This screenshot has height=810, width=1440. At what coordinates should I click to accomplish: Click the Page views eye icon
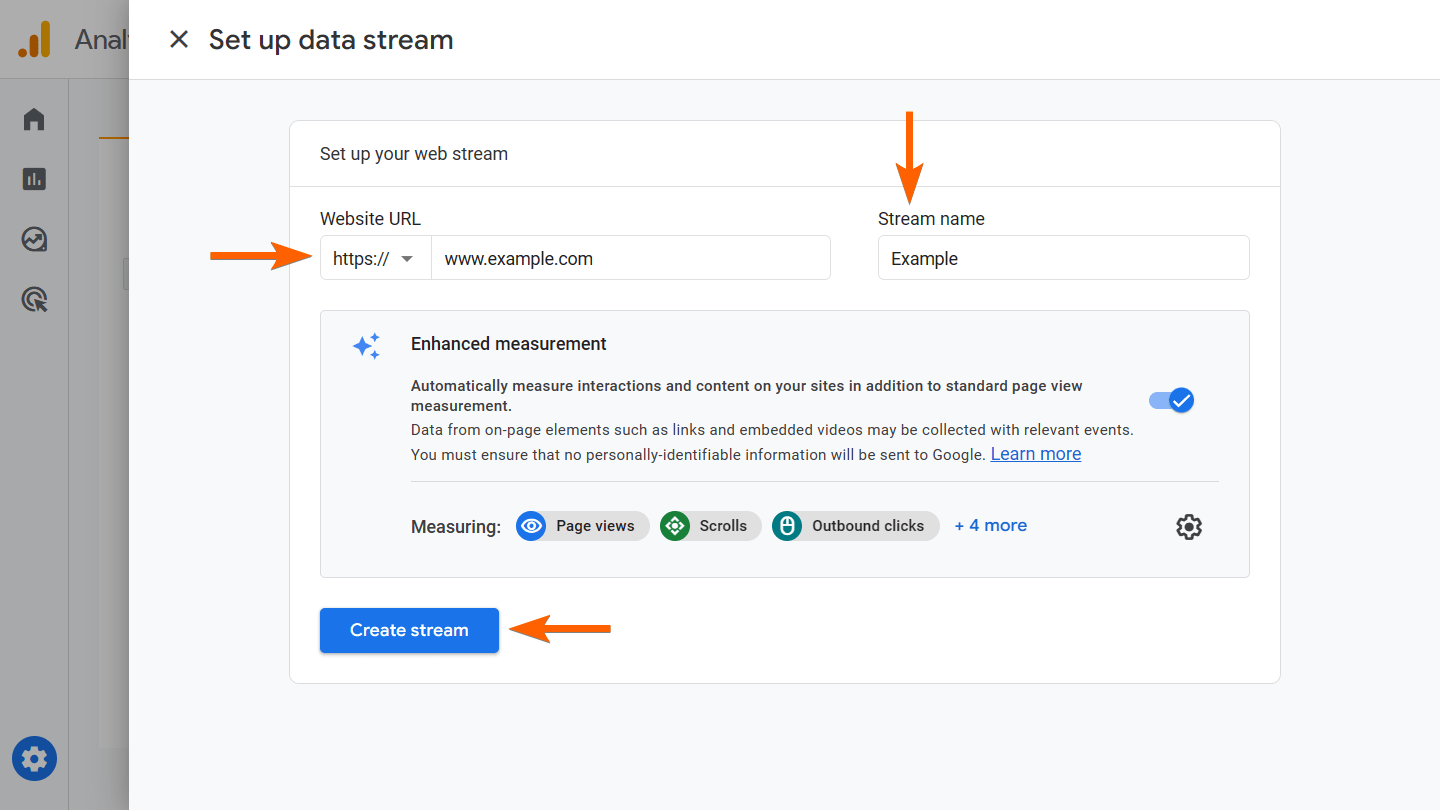[x=531, y=526]
